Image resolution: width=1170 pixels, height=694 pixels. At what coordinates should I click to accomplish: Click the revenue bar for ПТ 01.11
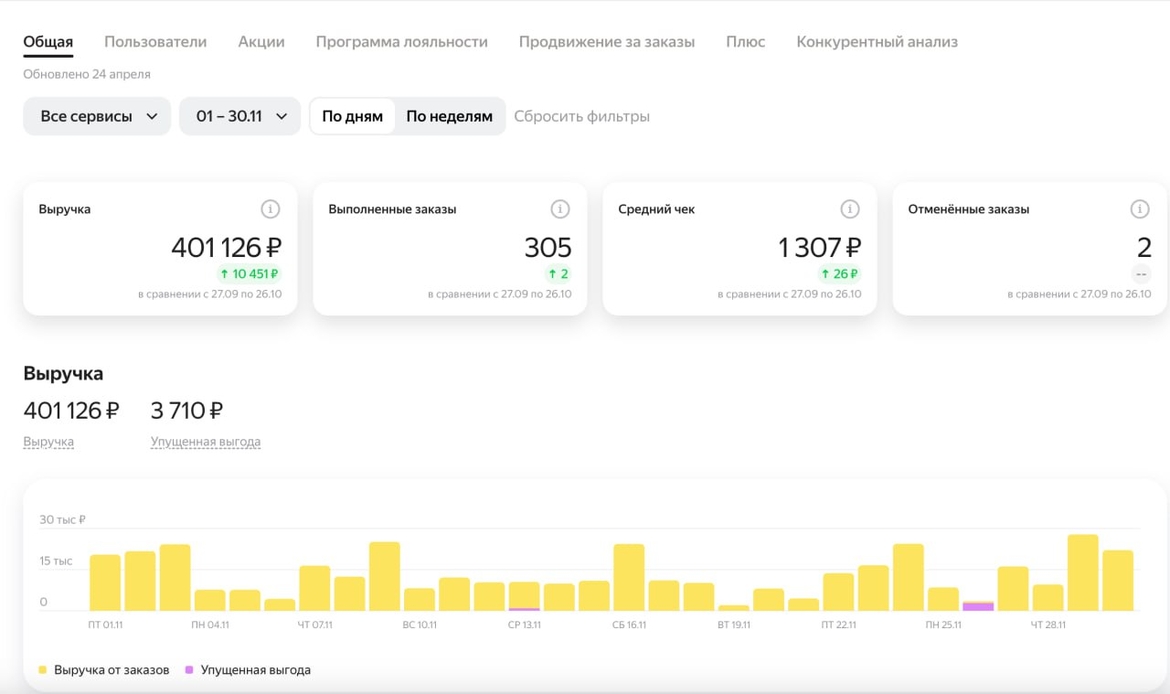(x=105, y=583)
